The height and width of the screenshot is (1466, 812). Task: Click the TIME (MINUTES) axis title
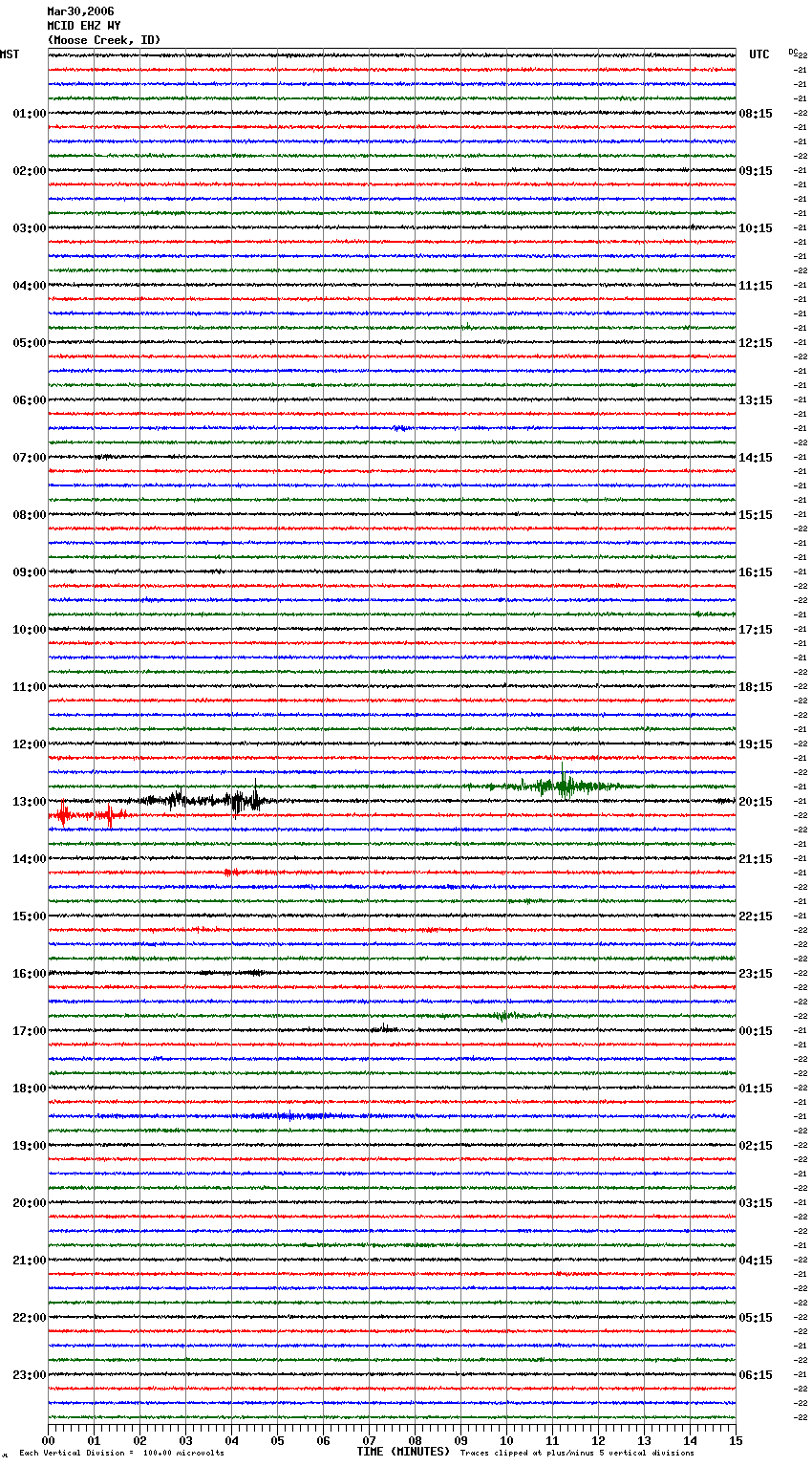pos(403,1452)
